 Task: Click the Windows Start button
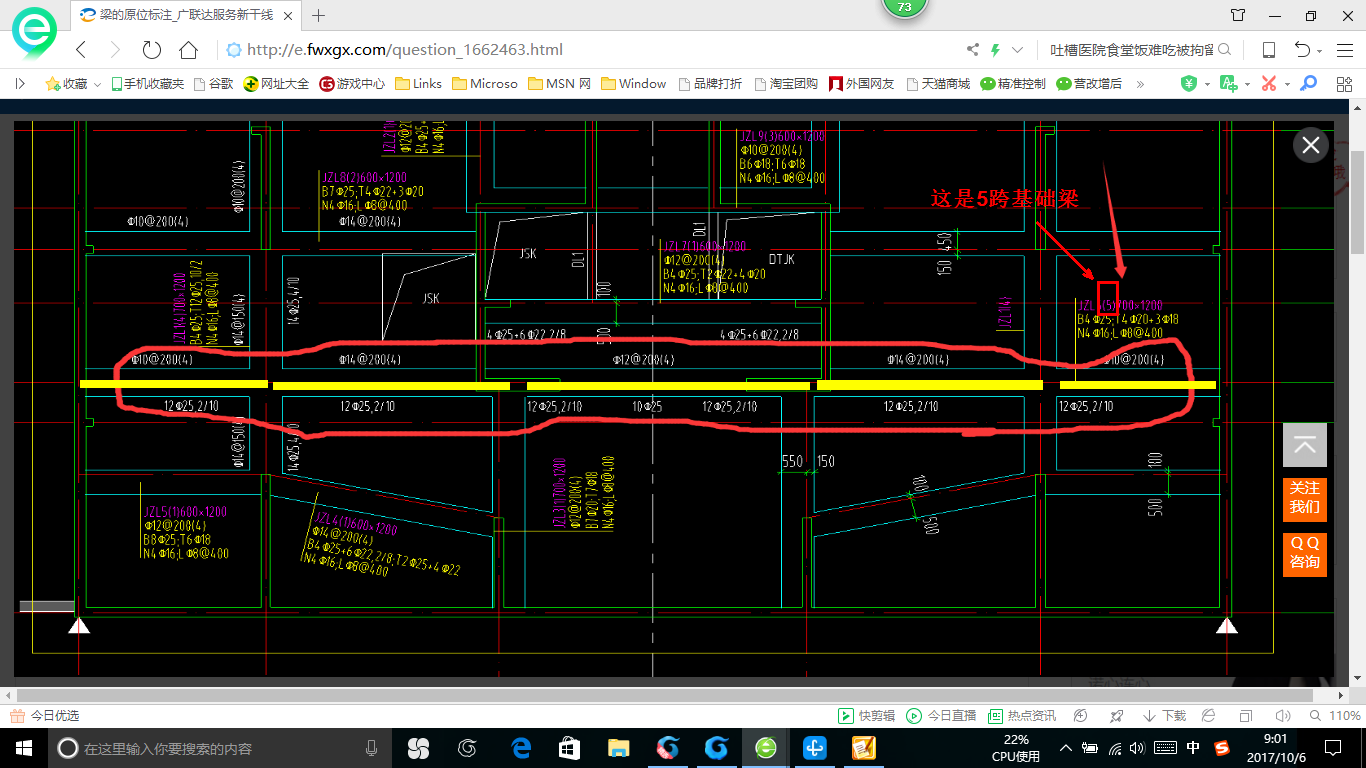23,747
